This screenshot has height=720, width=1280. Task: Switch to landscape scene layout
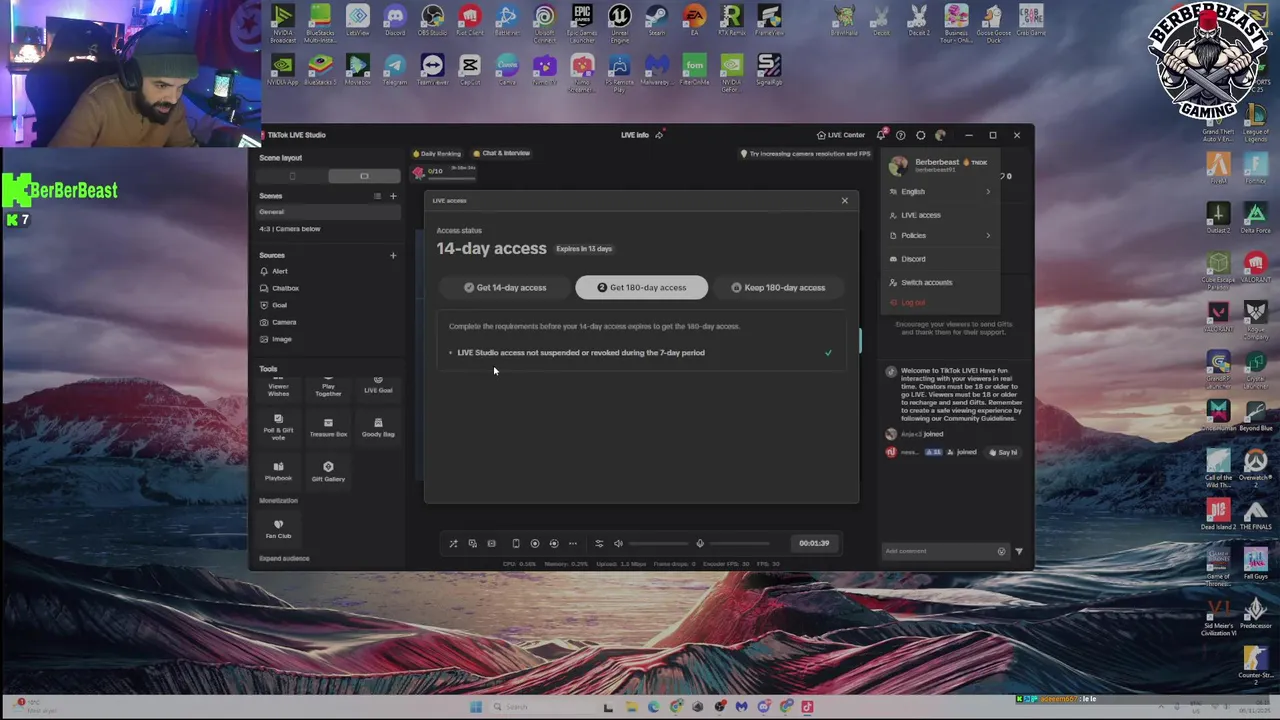[x=364, y=176]
